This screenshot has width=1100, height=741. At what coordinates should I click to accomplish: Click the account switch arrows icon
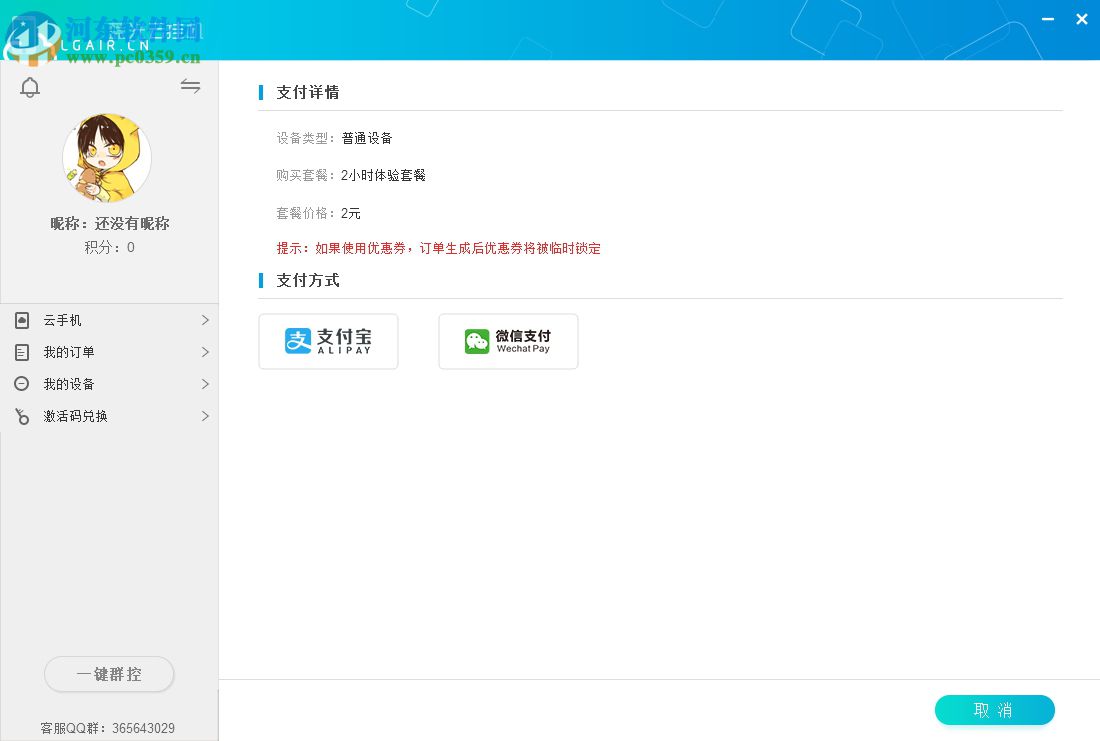tap(190, 86)
